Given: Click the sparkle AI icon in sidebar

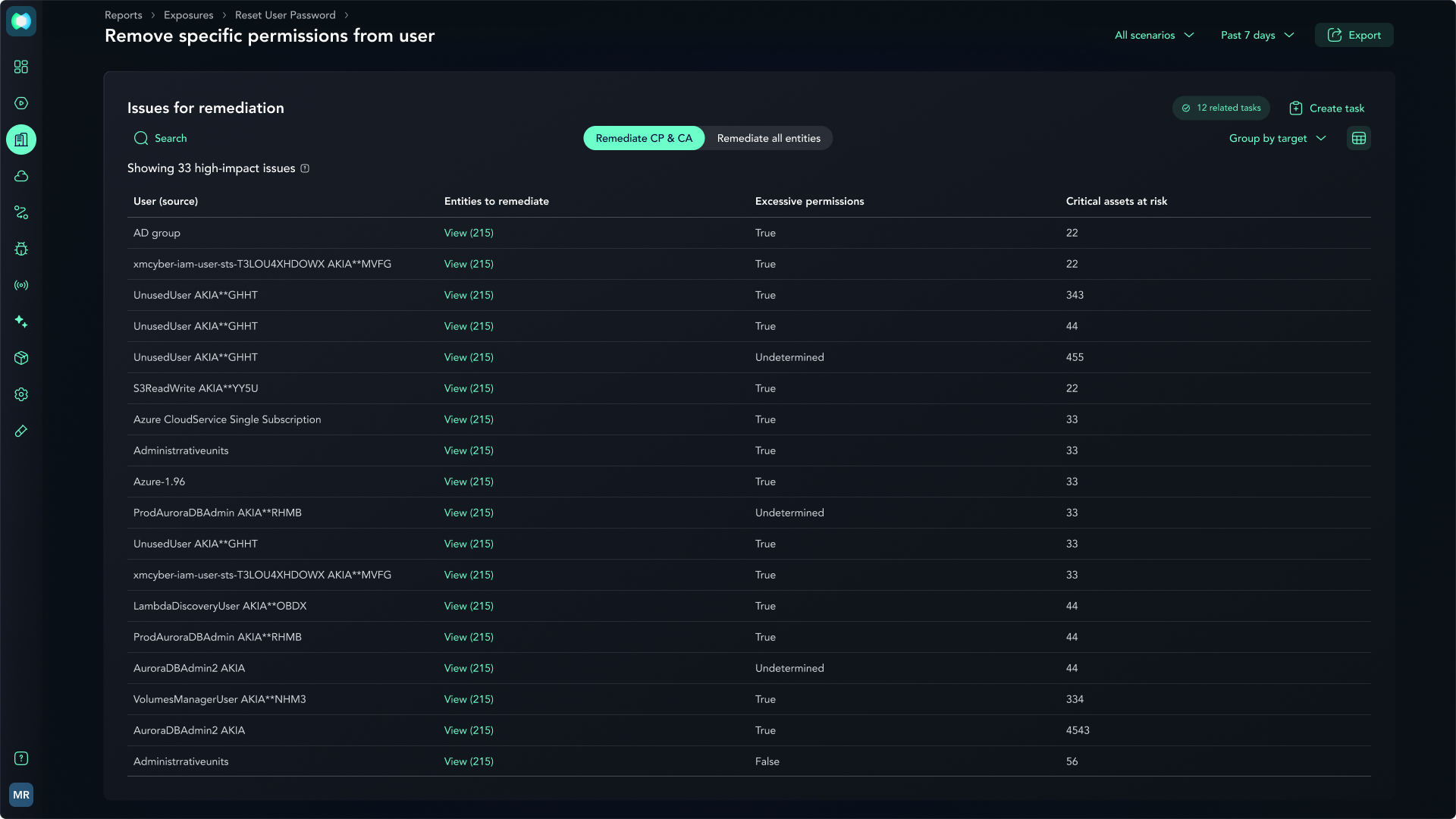Looking at the screenshot, I should tap(21, 322).
